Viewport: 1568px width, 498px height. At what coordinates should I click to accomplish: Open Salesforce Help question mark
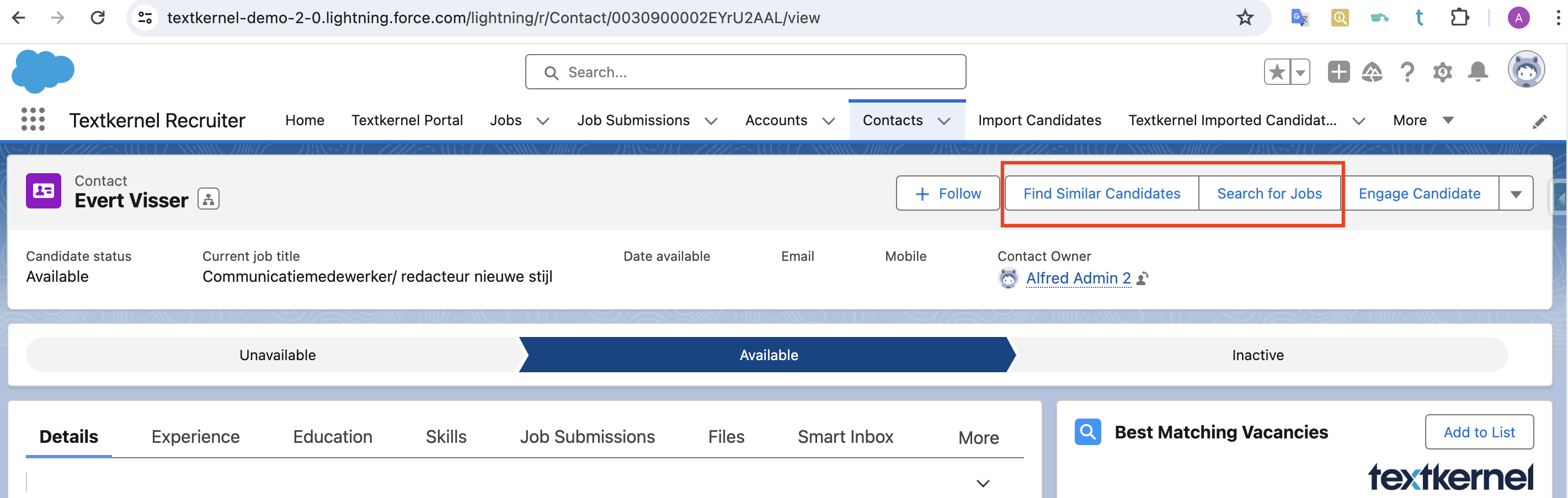coord(1407,72)
